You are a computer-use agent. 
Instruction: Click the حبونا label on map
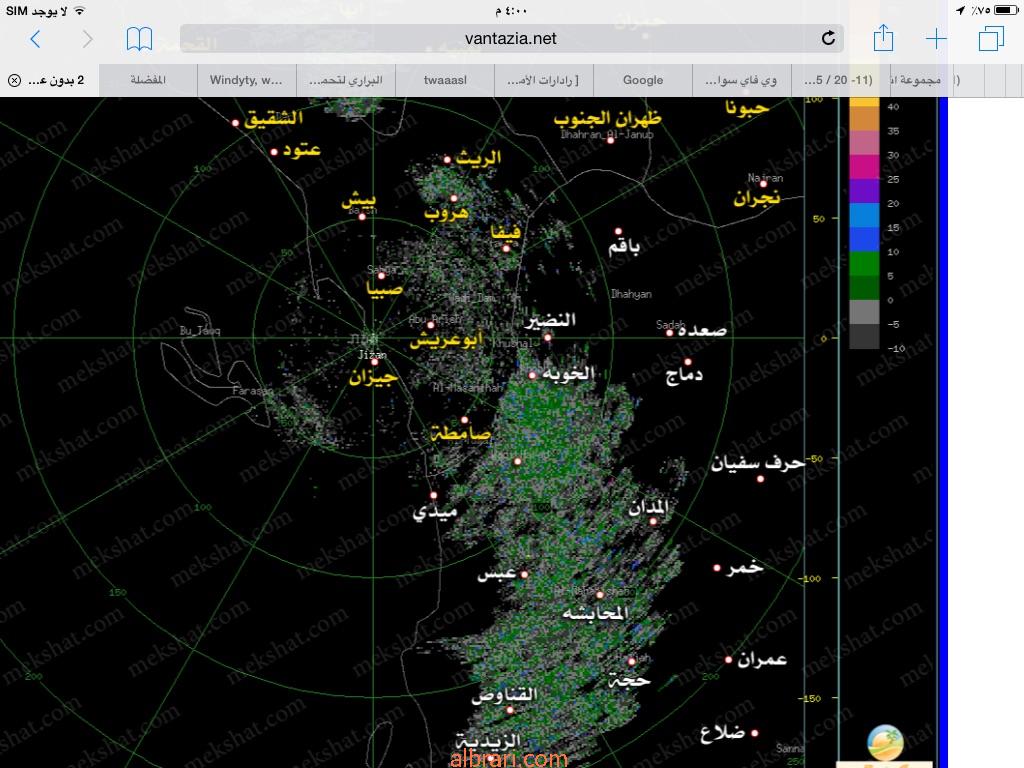pos(747,108)
